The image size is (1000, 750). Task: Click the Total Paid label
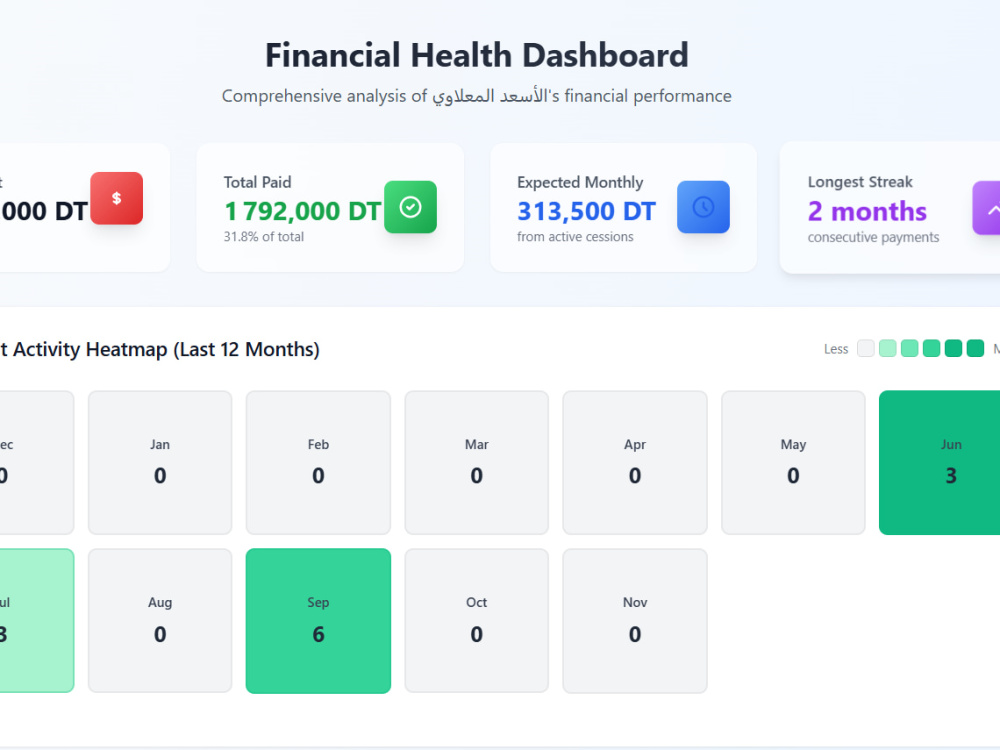click(258, 182)
